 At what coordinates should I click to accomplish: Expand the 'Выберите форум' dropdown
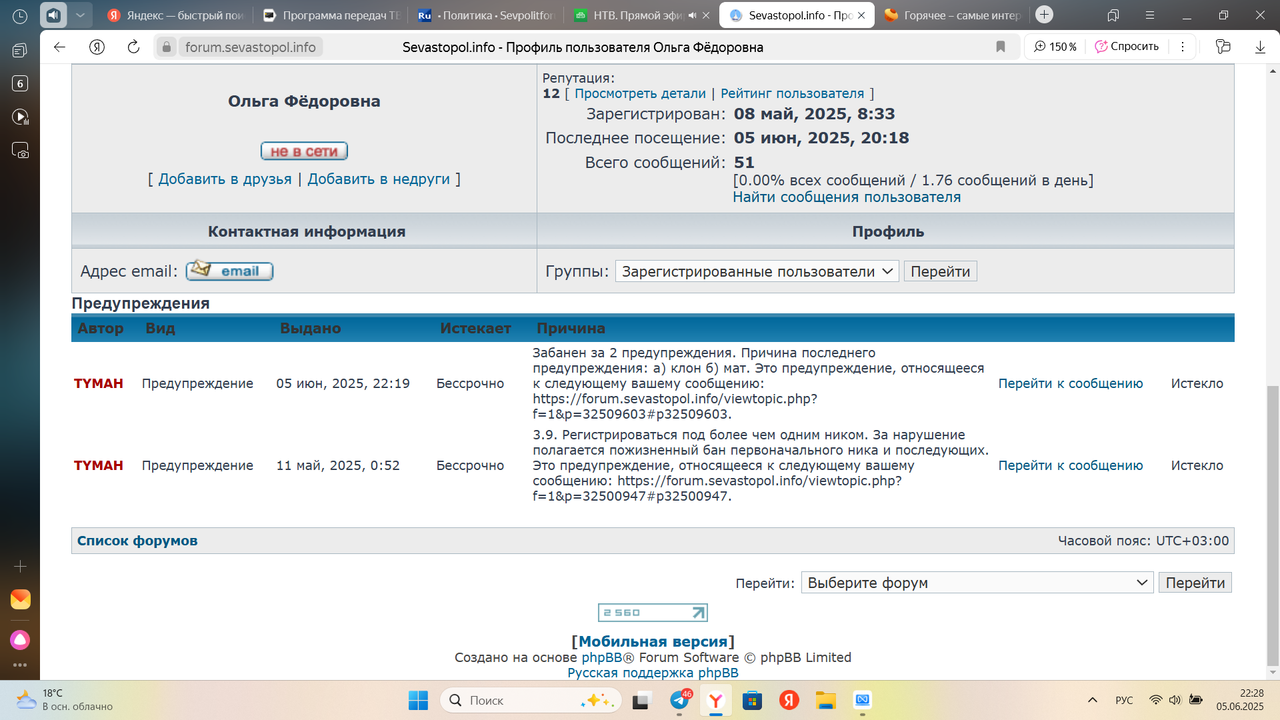coord(977,582)
